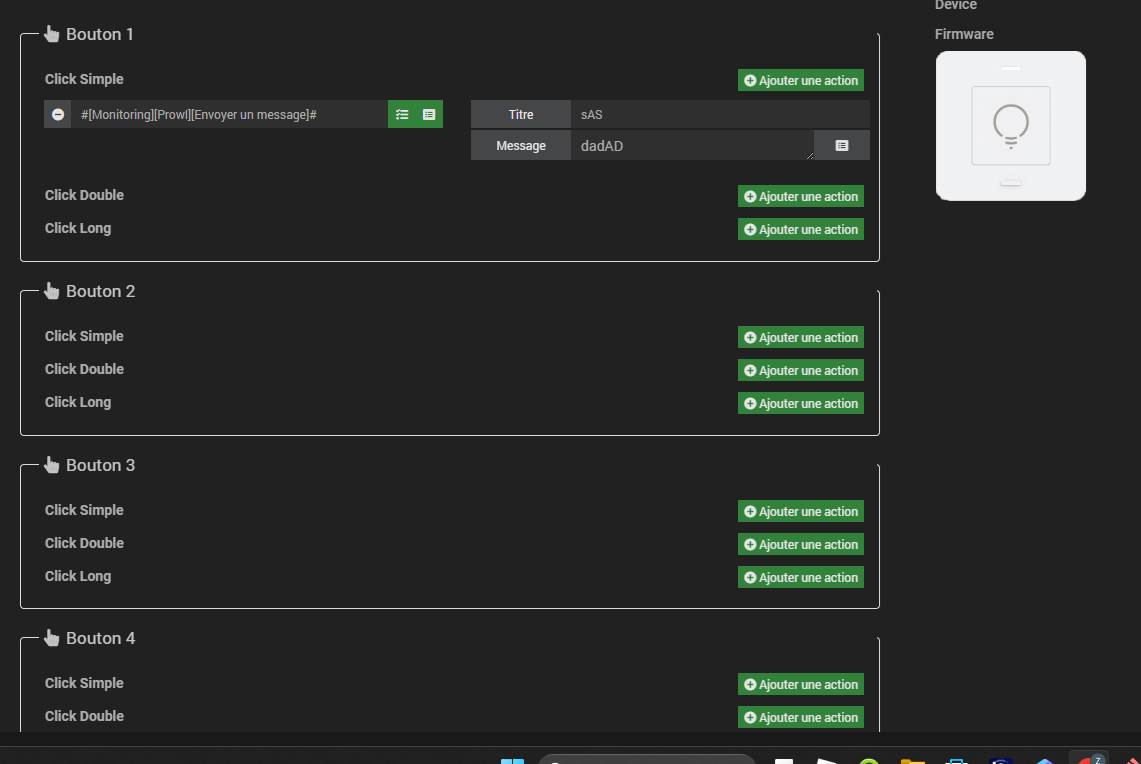Click the hand icon next to Bouton 2
1141x764 pixels.
[x=51, y=290]
